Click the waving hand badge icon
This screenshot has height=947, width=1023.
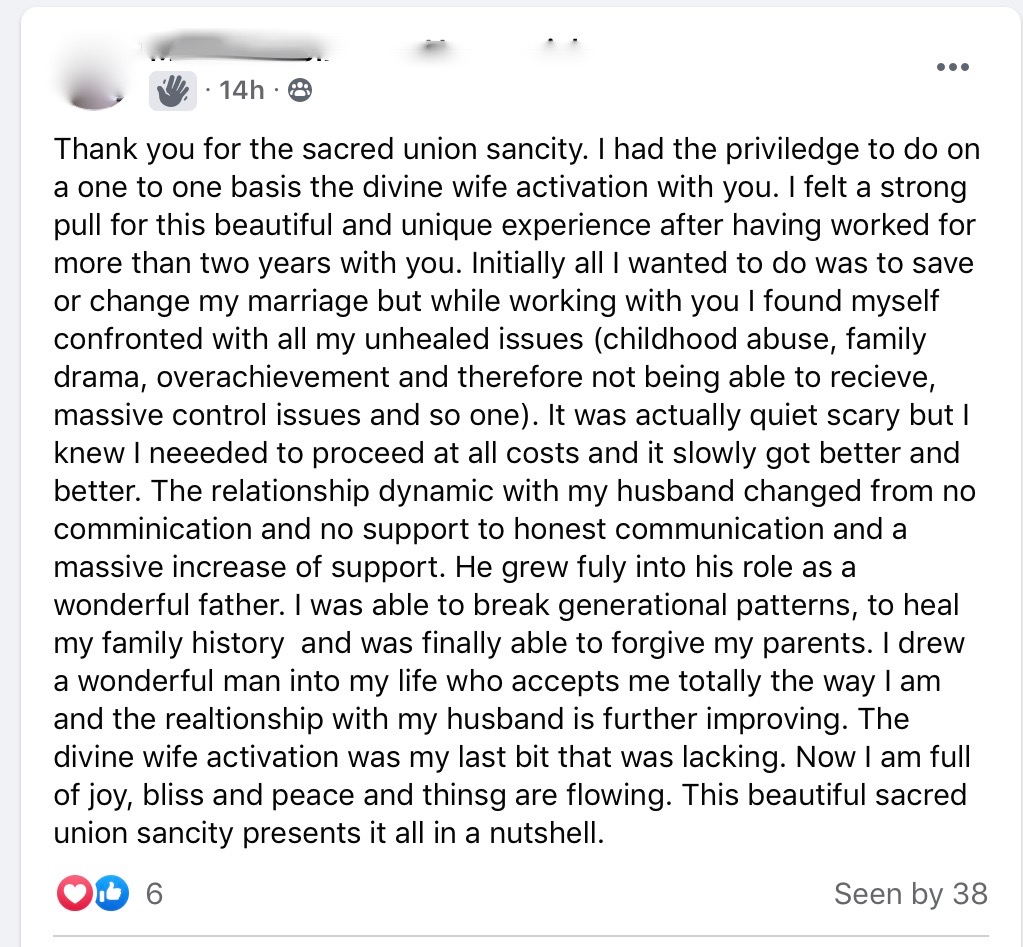pyautogui.click(x=172, y=91)
